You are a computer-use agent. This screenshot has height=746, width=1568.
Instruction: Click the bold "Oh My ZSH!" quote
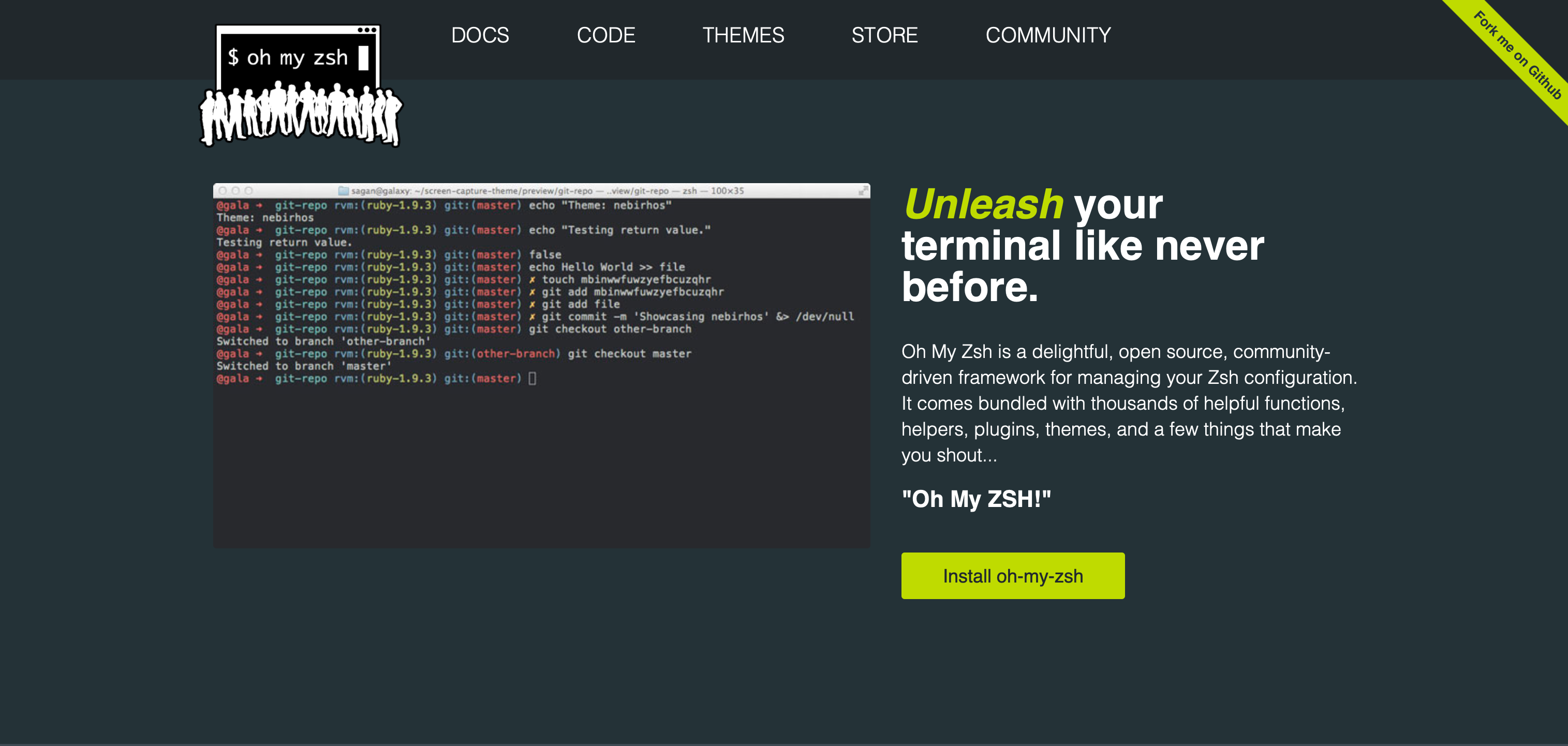(976, 499)
